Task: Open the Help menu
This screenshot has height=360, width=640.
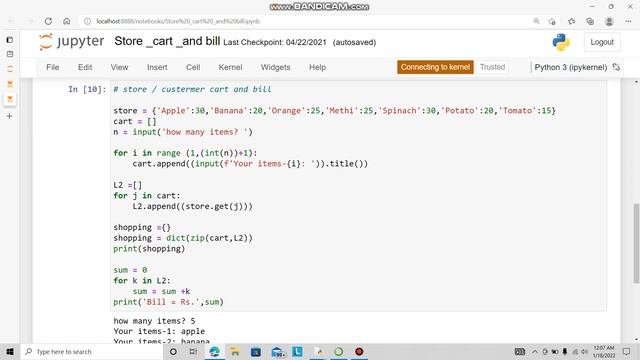Action: coord(317,67)
